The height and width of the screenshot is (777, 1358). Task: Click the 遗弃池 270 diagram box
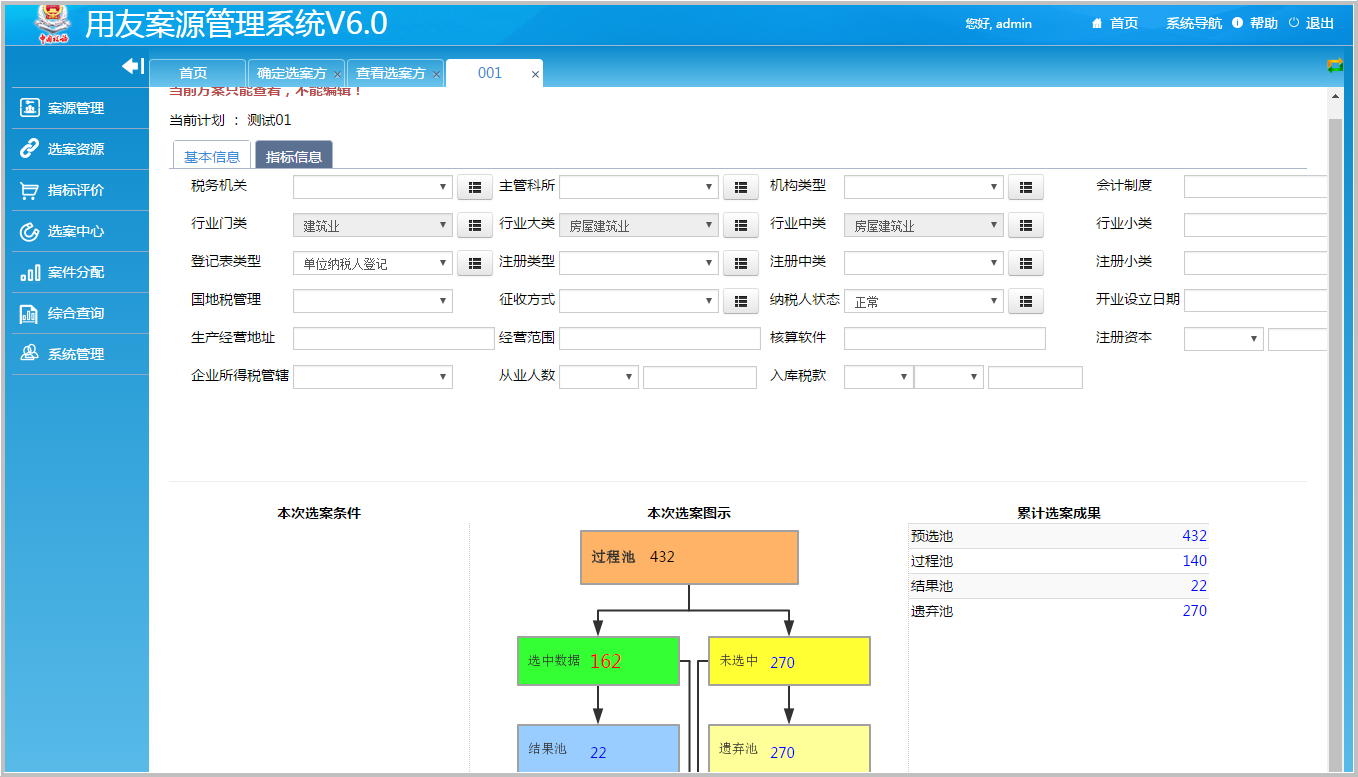pyautogui.click(x=789, y=750)
